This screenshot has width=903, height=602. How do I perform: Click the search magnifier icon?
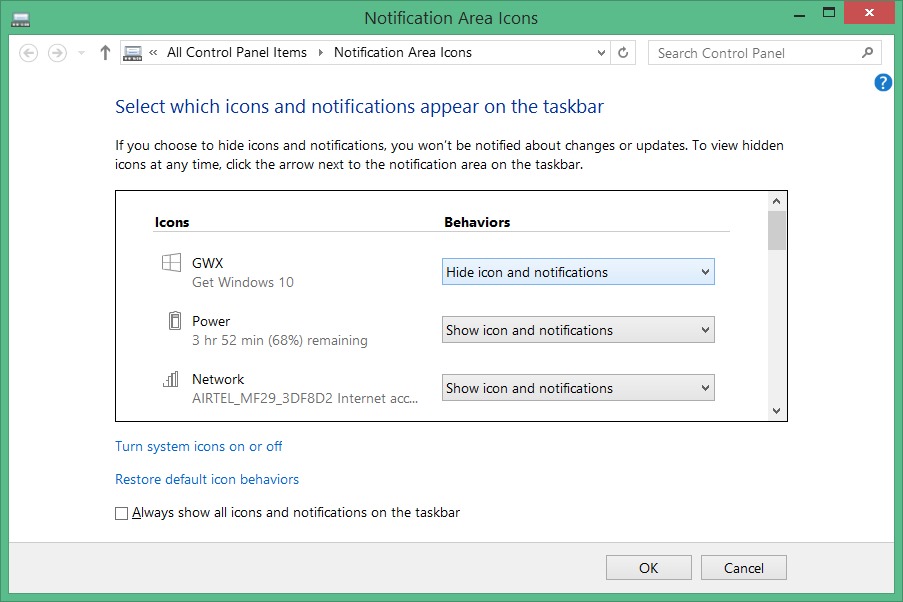pyautogui.click(x=867, y=53)
